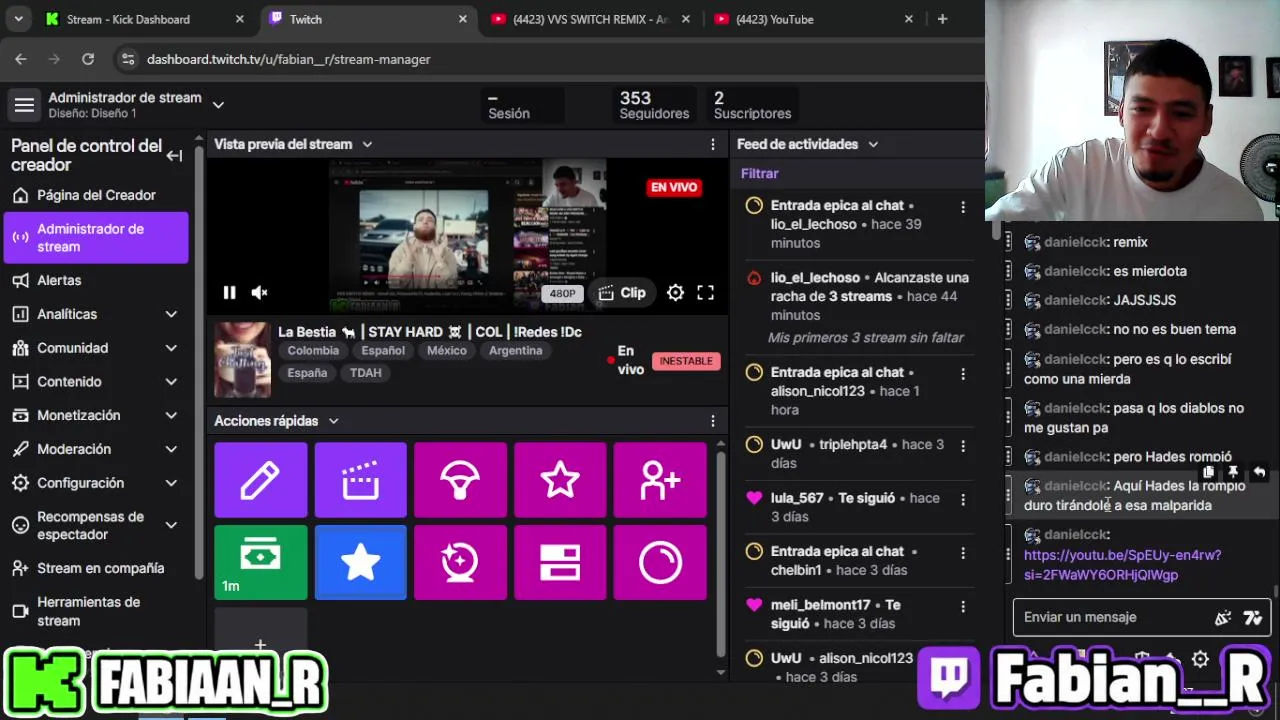Image resolution: width=1280 pixels, height=720 pixels.
Task: Enter fullscreen on stream preview
Action: pyautogui.click(x=706, y=293)
